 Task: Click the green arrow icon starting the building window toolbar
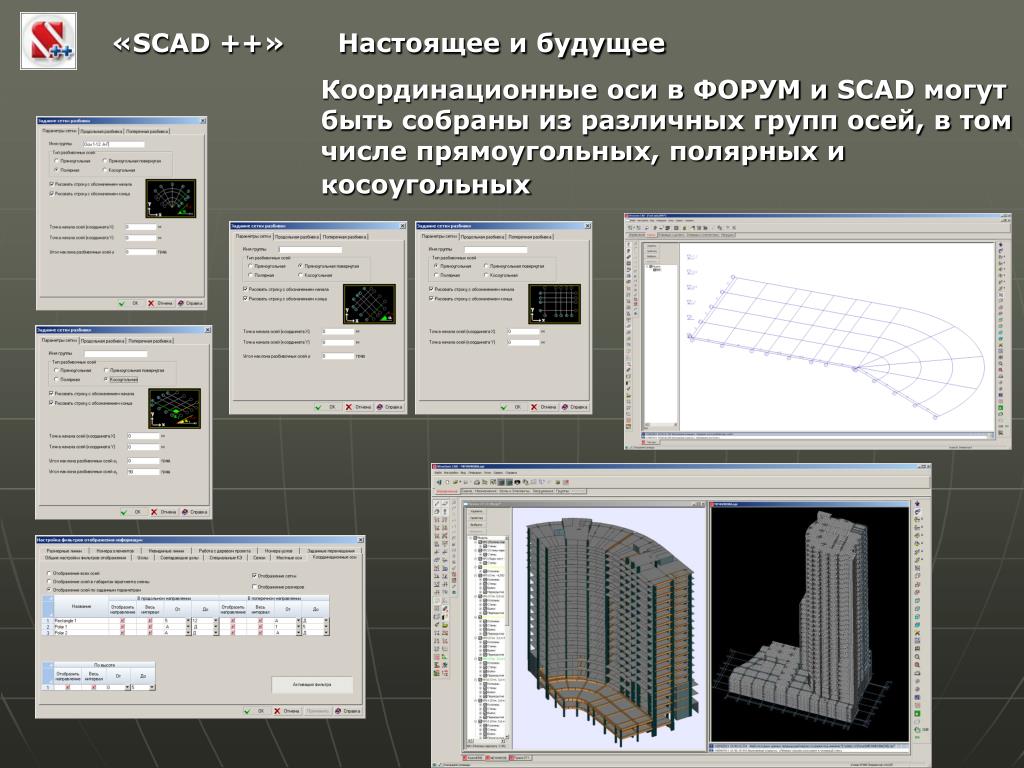(x=439, y=482)
